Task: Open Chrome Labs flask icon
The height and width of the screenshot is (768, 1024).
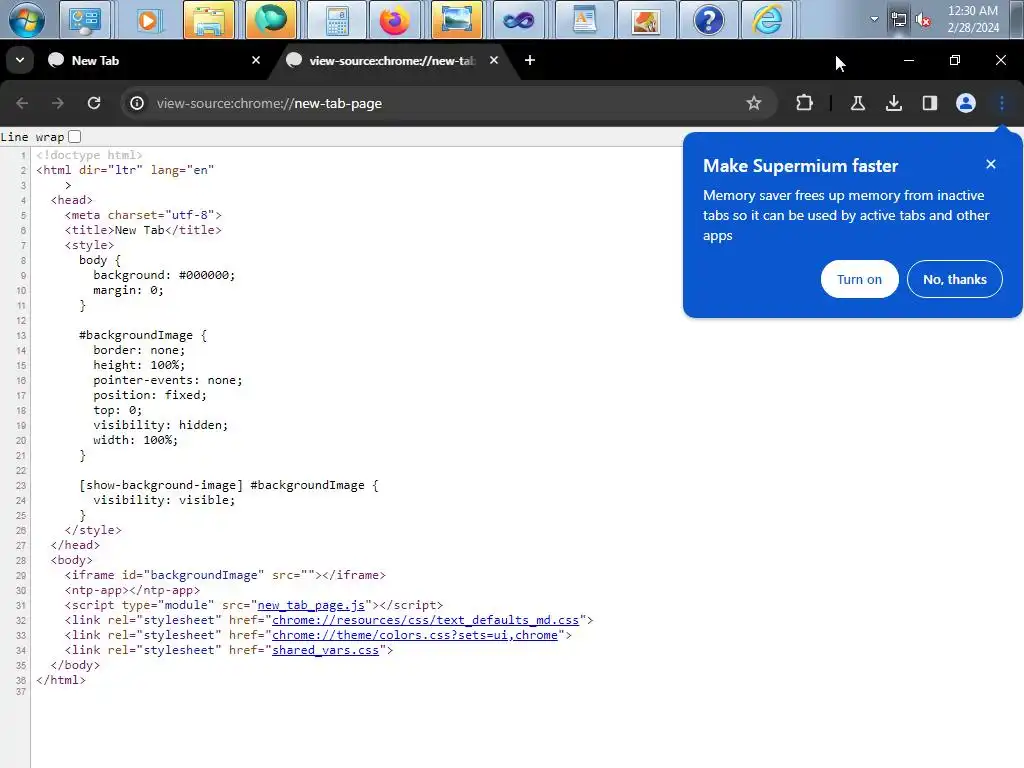Action: [857, 103]
